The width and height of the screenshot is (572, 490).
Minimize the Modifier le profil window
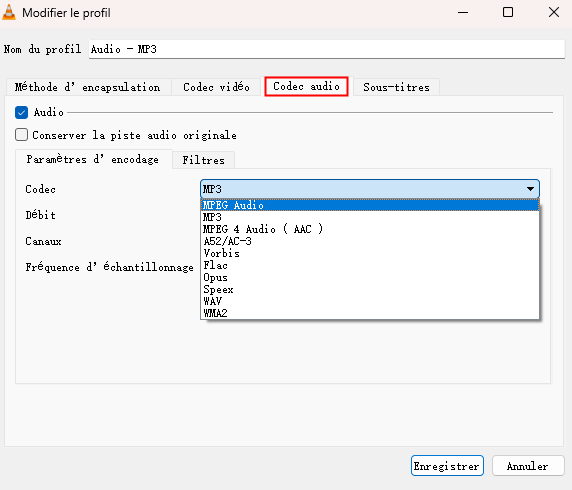[x=463, y=12]
